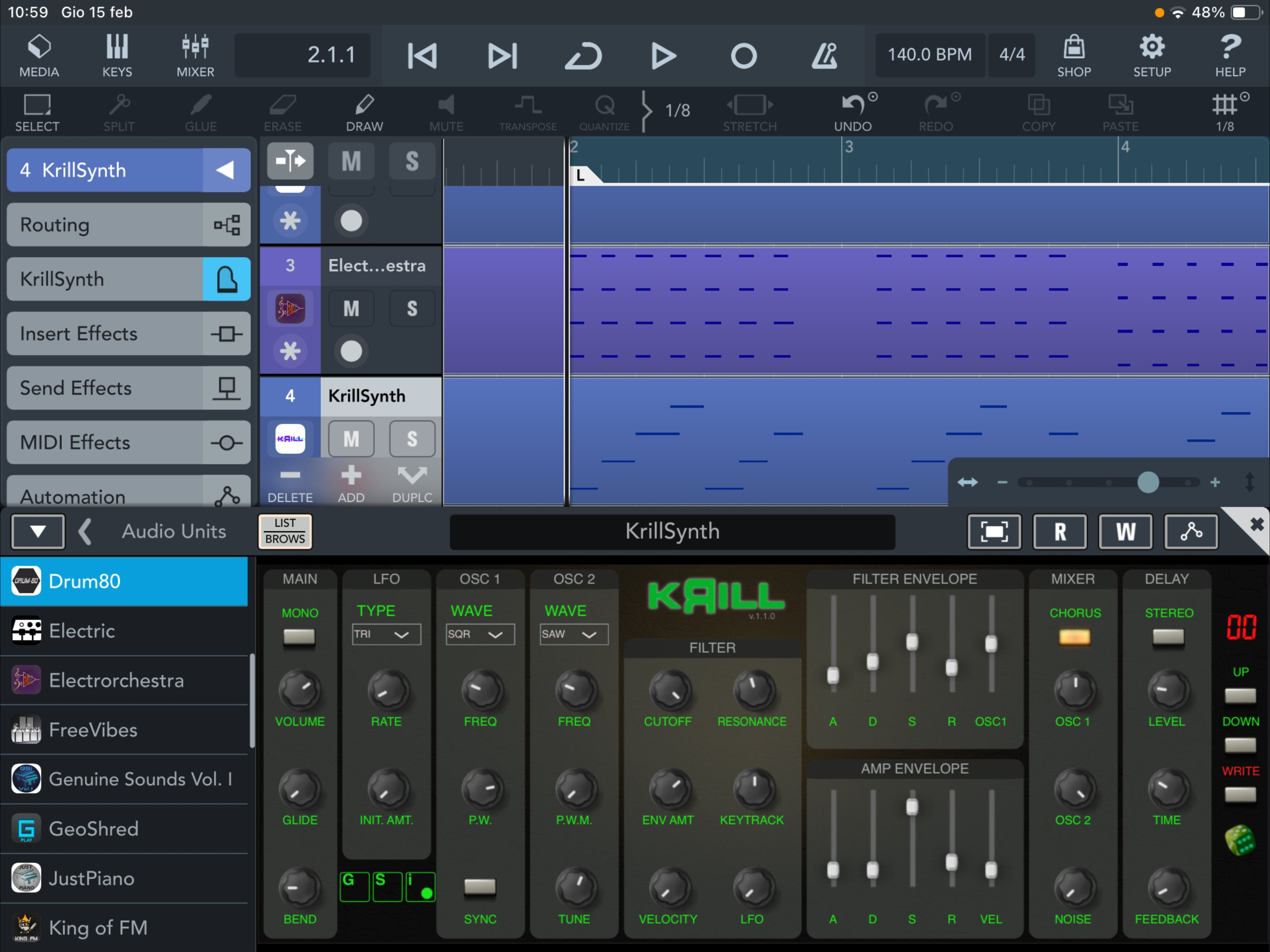Solo the KrillSynth track 4
The height and width of the screenshot is (952, 1270).
412,439
